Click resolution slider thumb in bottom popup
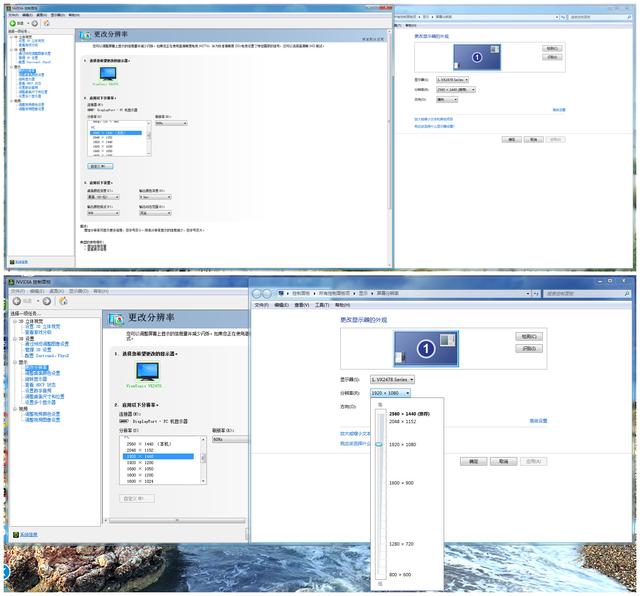Image resolution: width=640 pixels, height=596 pixels. click(x=379, y=444)
